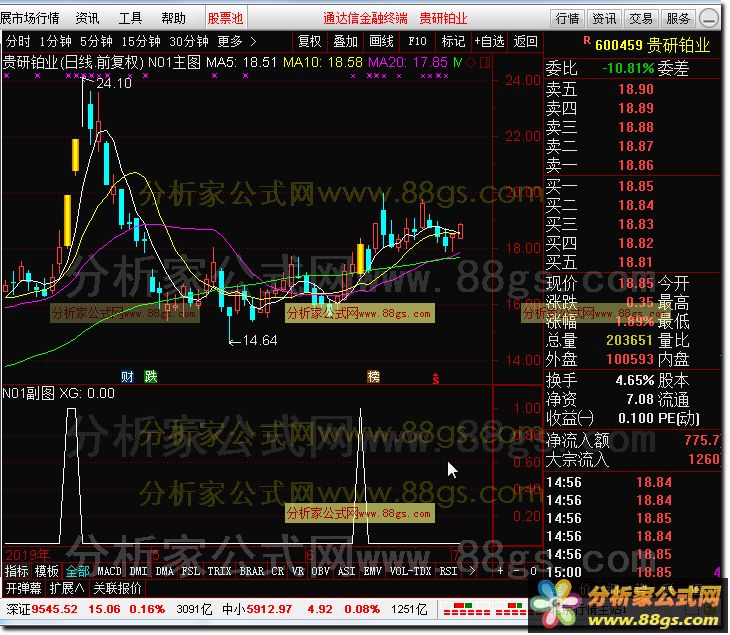
Task: Click the 24.10 high price label
Action: coord(114,83)
